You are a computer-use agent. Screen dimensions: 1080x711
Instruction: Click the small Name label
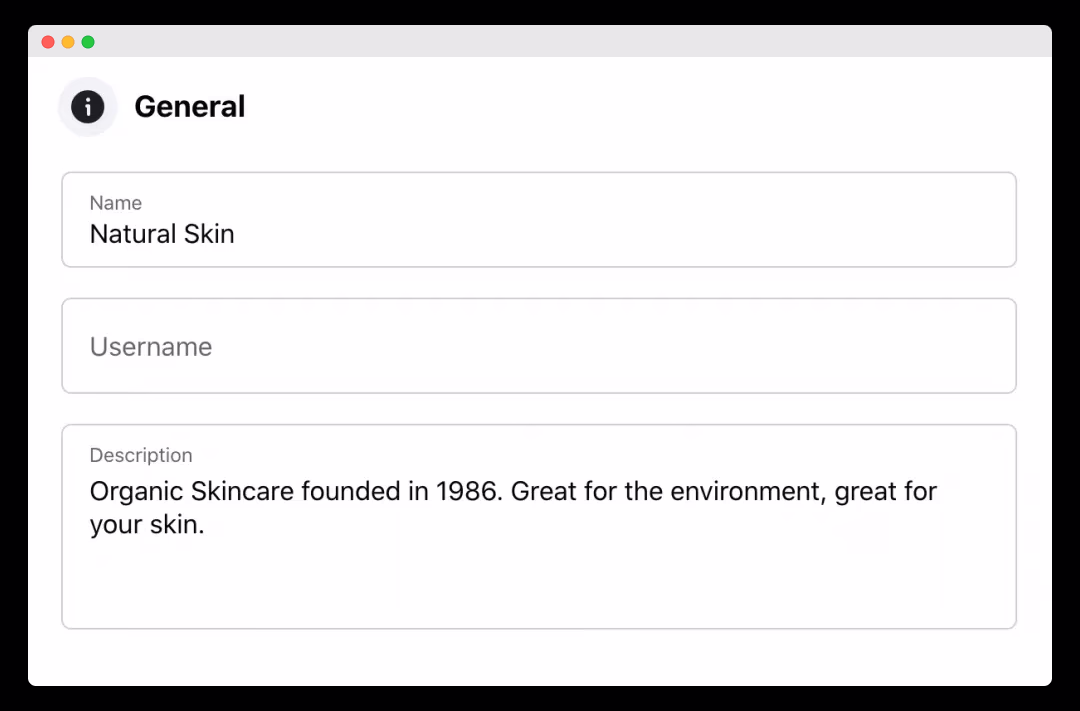[116, 203]
